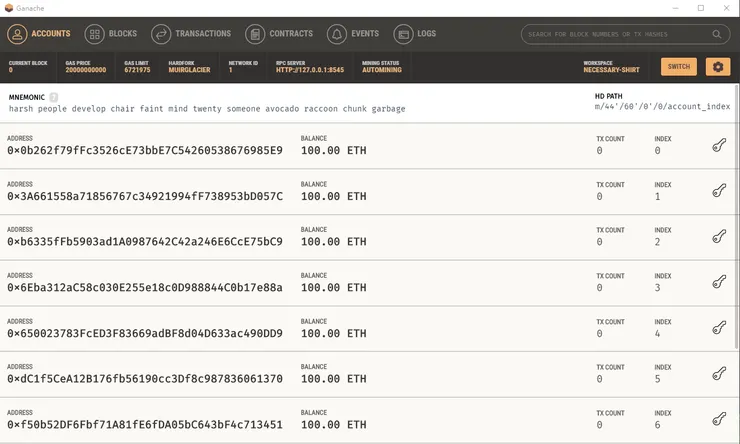Click the AUTOMINING mining status
740x444 pixels.
tap(382, 70)
